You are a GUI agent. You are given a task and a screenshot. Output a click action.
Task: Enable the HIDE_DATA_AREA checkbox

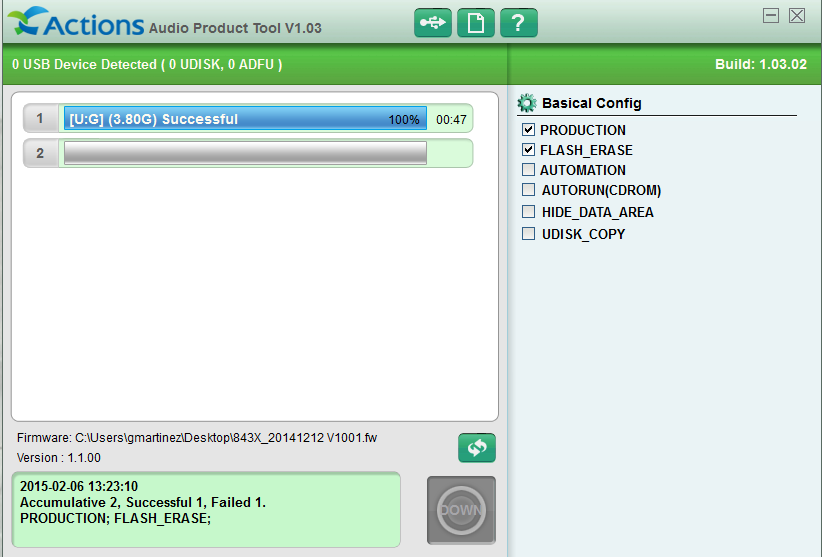(528, 212)
